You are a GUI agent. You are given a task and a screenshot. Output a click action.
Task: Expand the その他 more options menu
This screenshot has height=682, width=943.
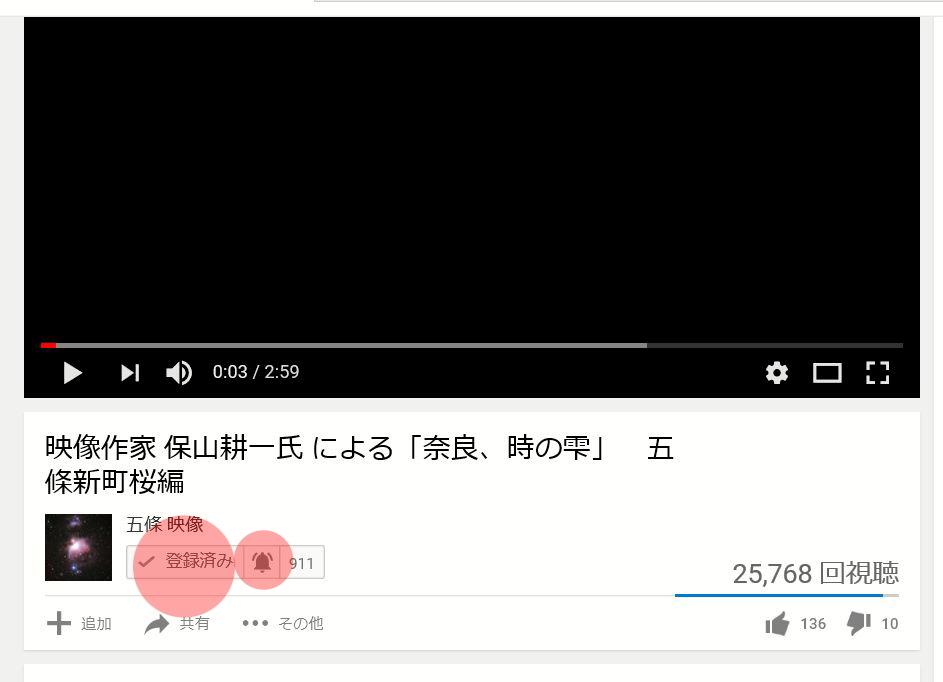[x=283, y=624]
